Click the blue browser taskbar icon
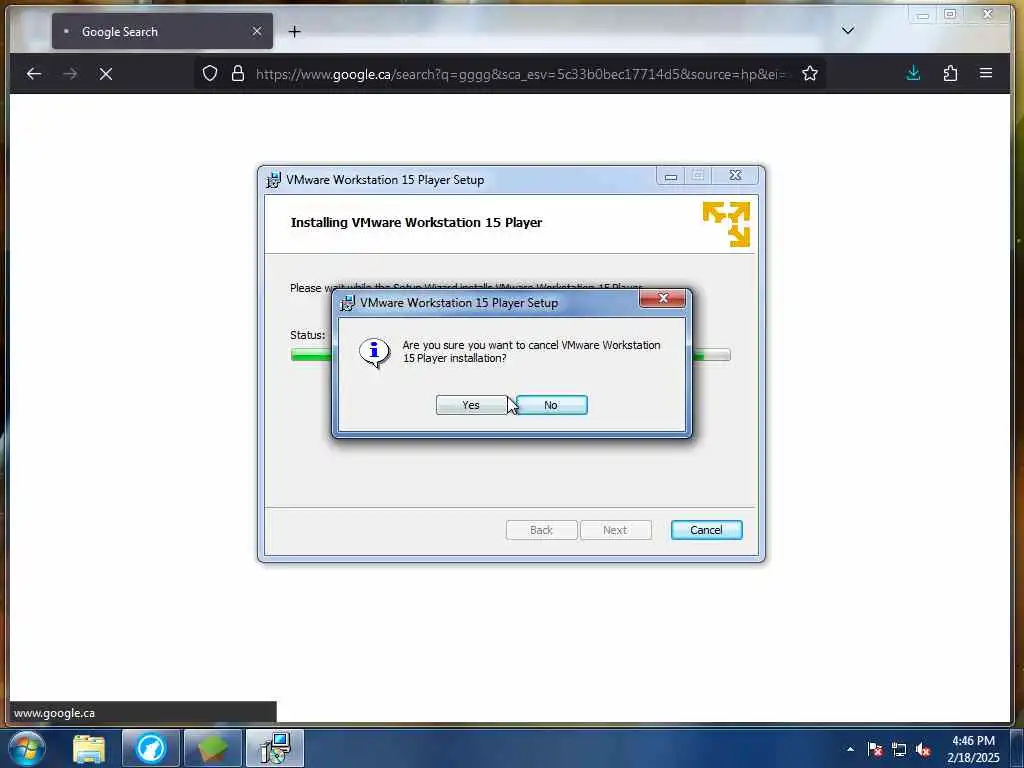Viewport: 1024px width, 768px height. click(151, 748)
